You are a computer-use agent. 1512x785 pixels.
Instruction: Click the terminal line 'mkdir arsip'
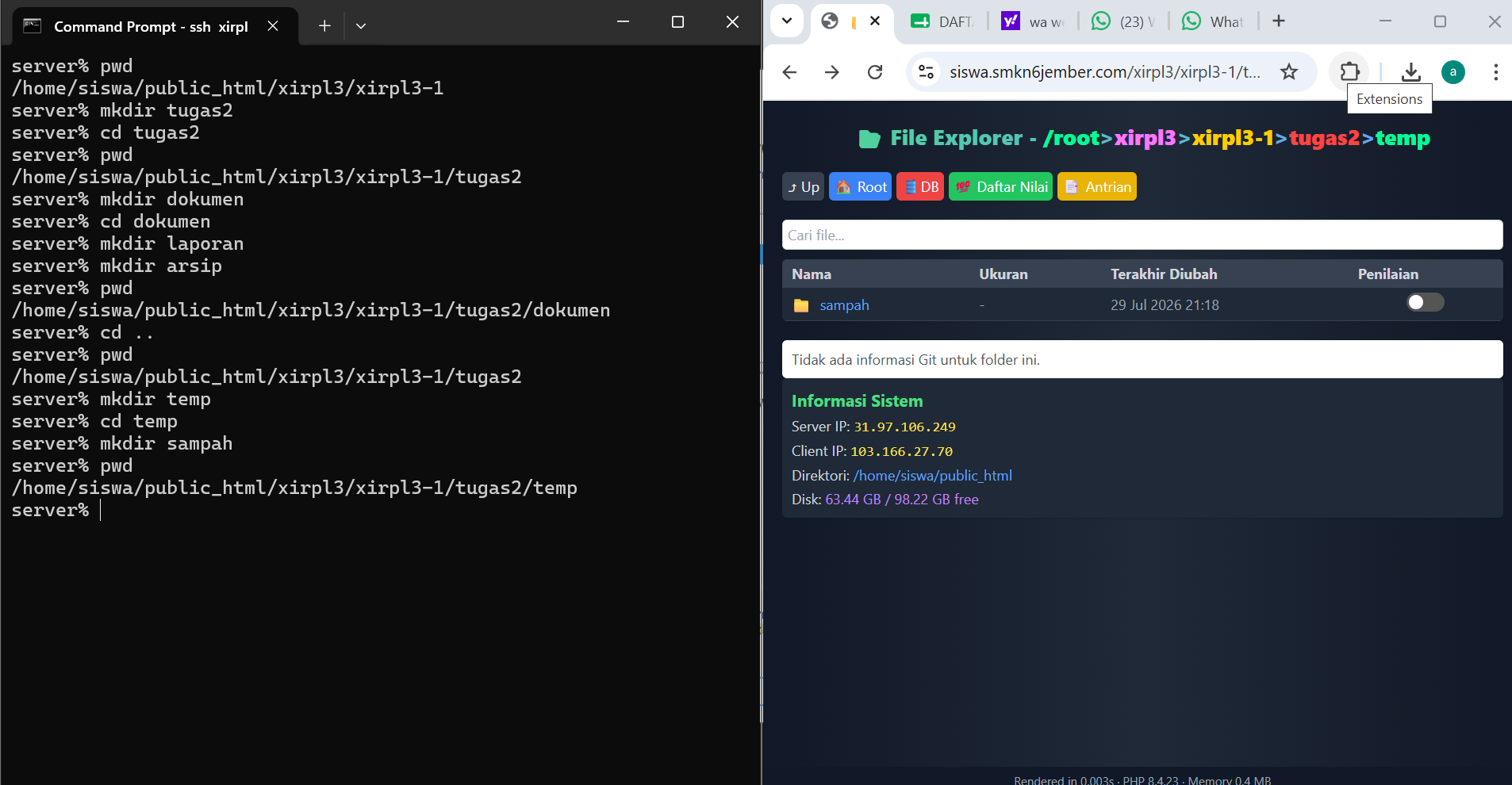[117, 266]
